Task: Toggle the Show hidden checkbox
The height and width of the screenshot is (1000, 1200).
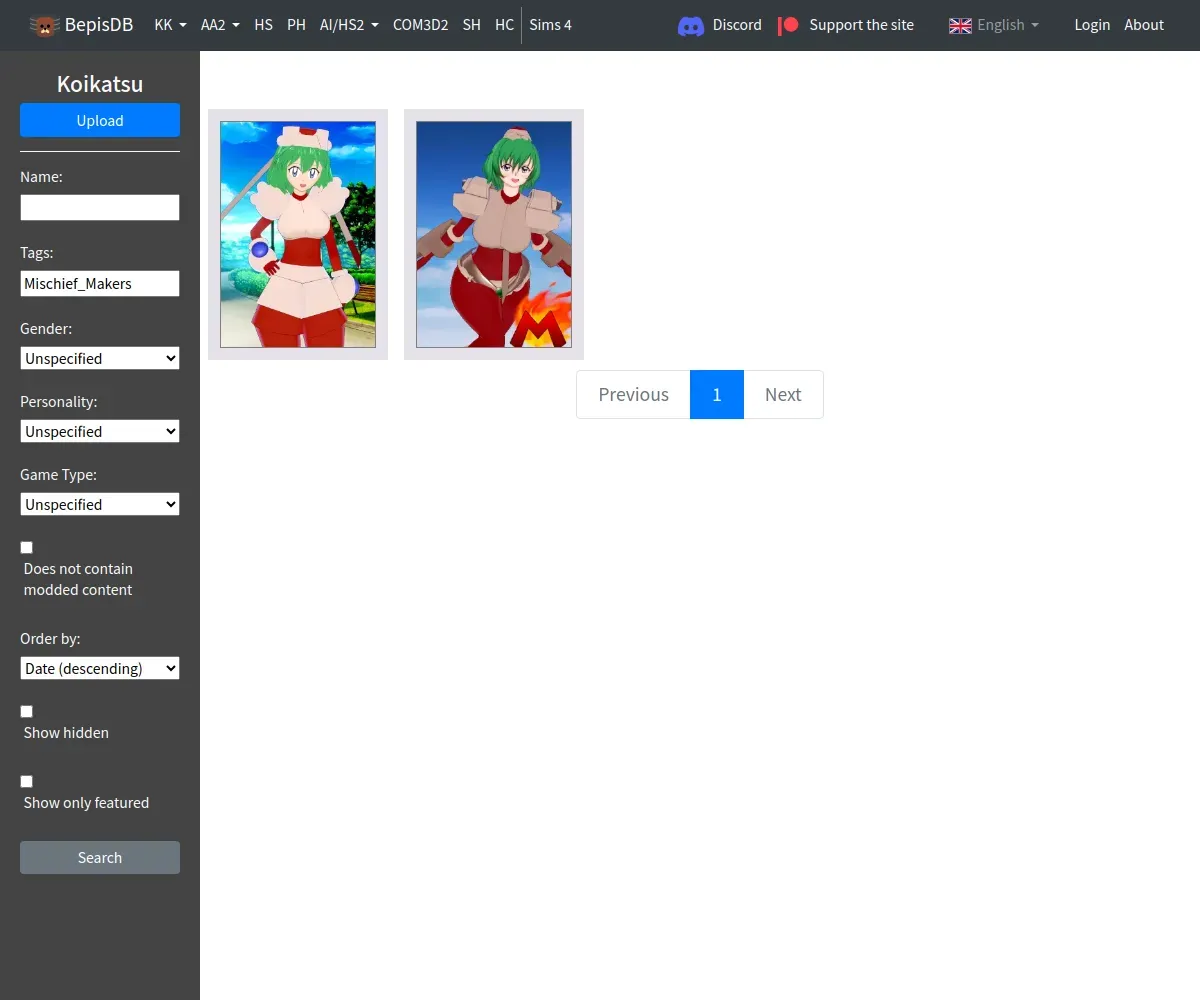Action: [x=27, y=711]
